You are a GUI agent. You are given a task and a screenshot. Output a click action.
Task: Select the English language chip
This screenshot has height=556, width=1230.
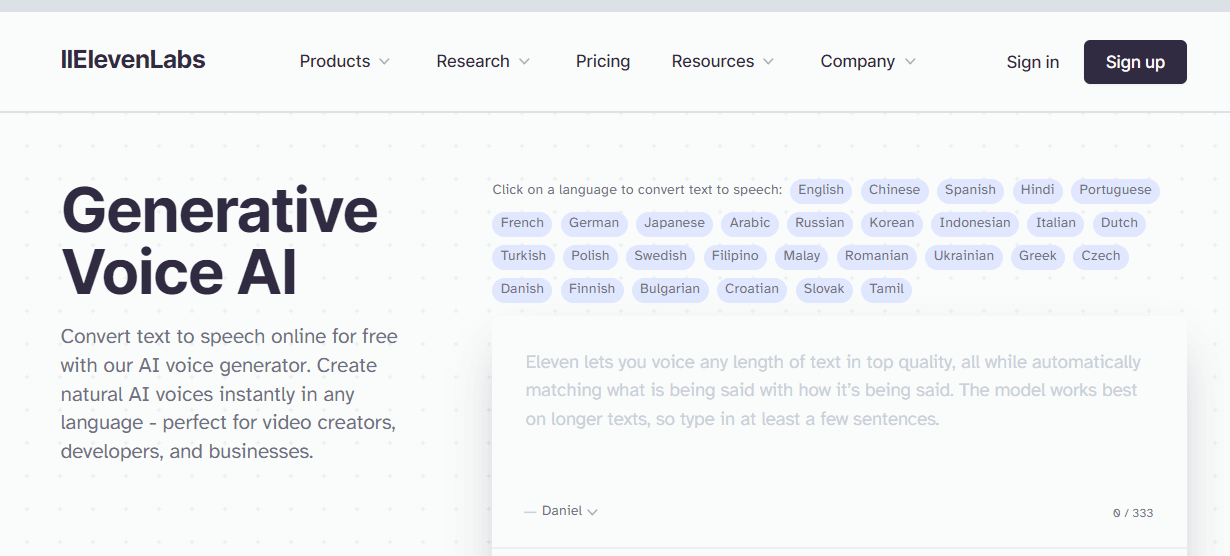click(821, 190)
